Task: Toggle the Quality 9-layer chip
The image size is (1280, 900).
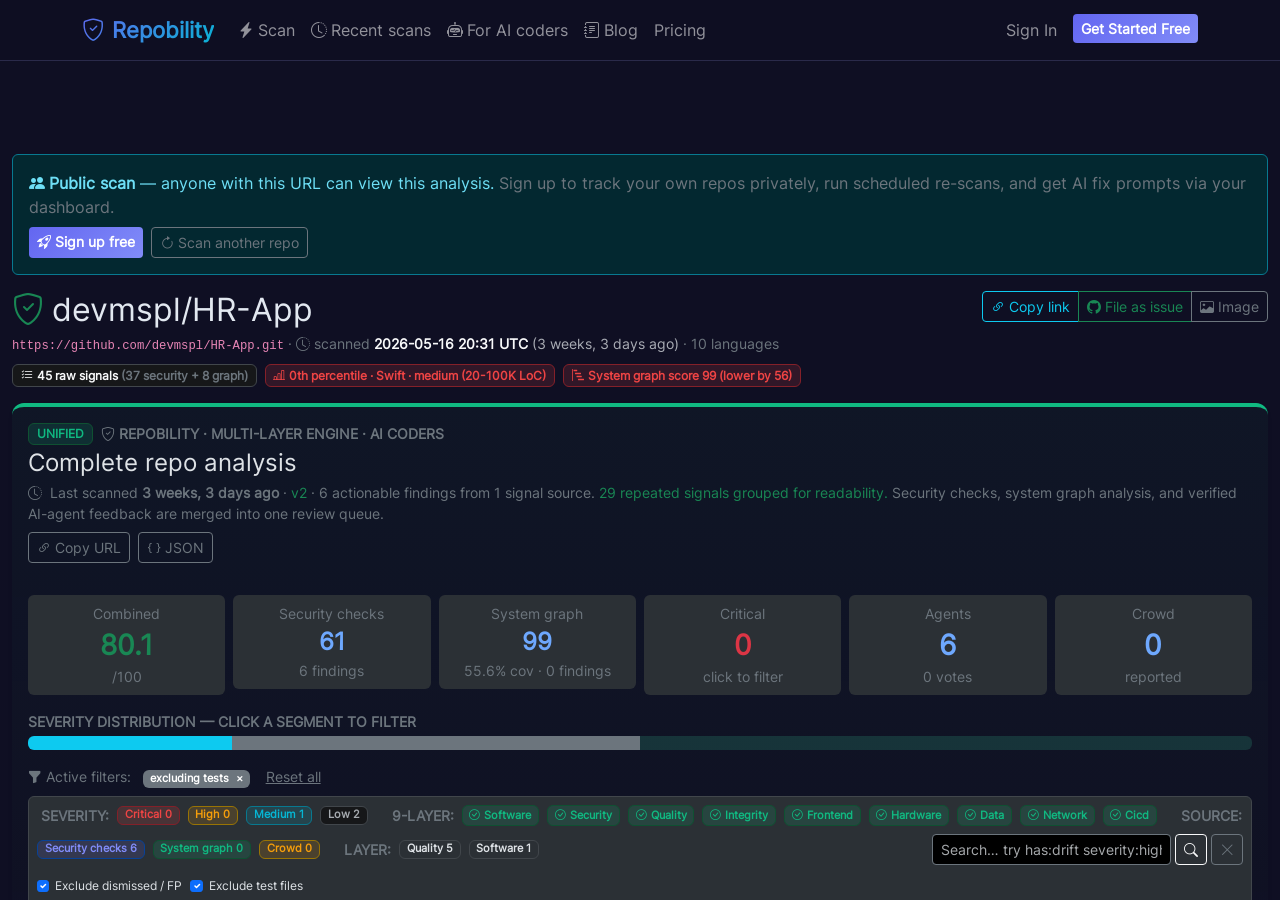Action: click(661, 815)
